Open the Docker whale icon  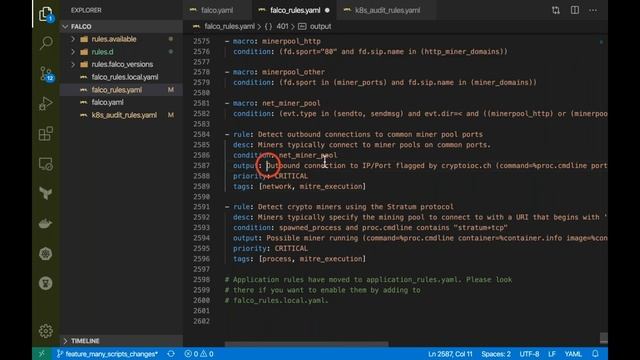(x=46, y=223)
